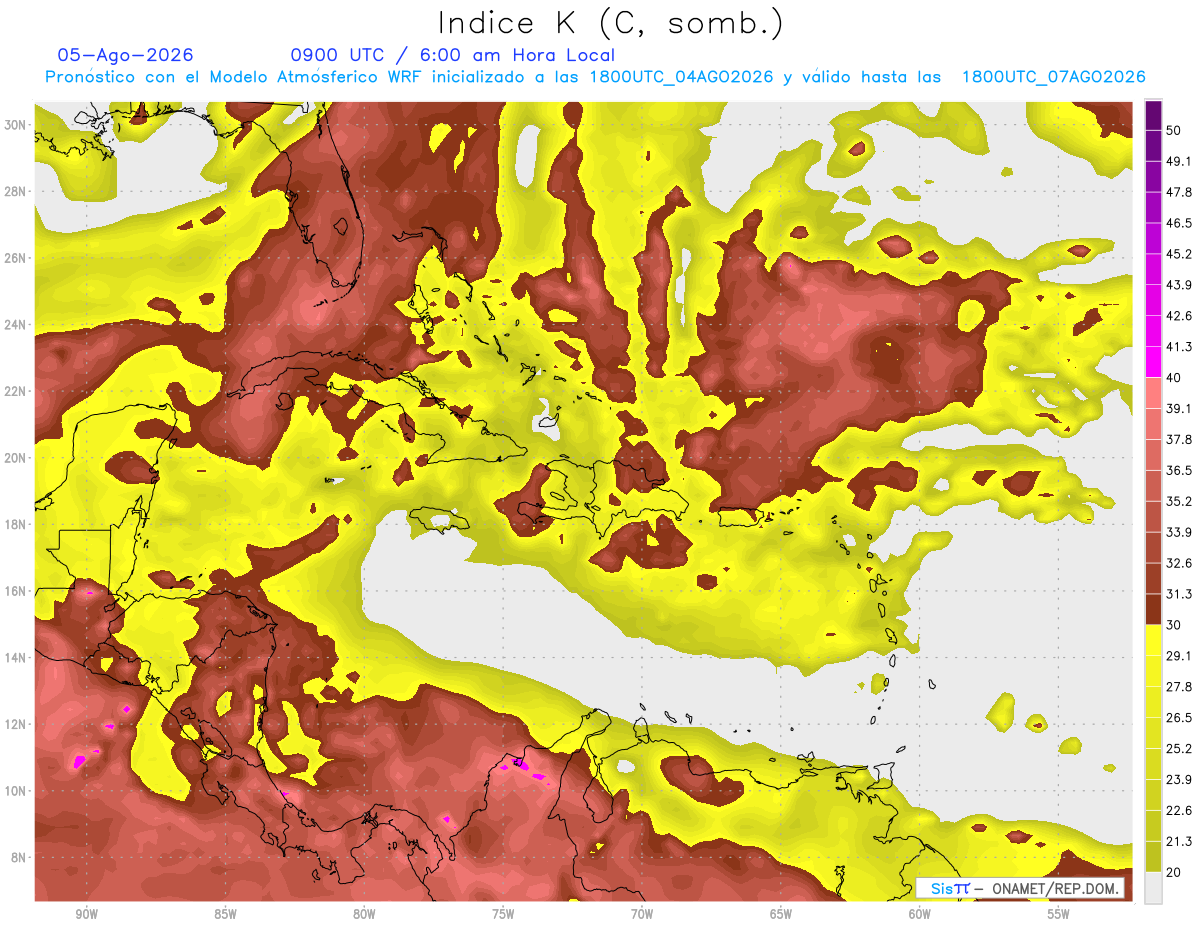Click the colorbar value "41.3"
1200x927 pixels.
pos(1178,347)
